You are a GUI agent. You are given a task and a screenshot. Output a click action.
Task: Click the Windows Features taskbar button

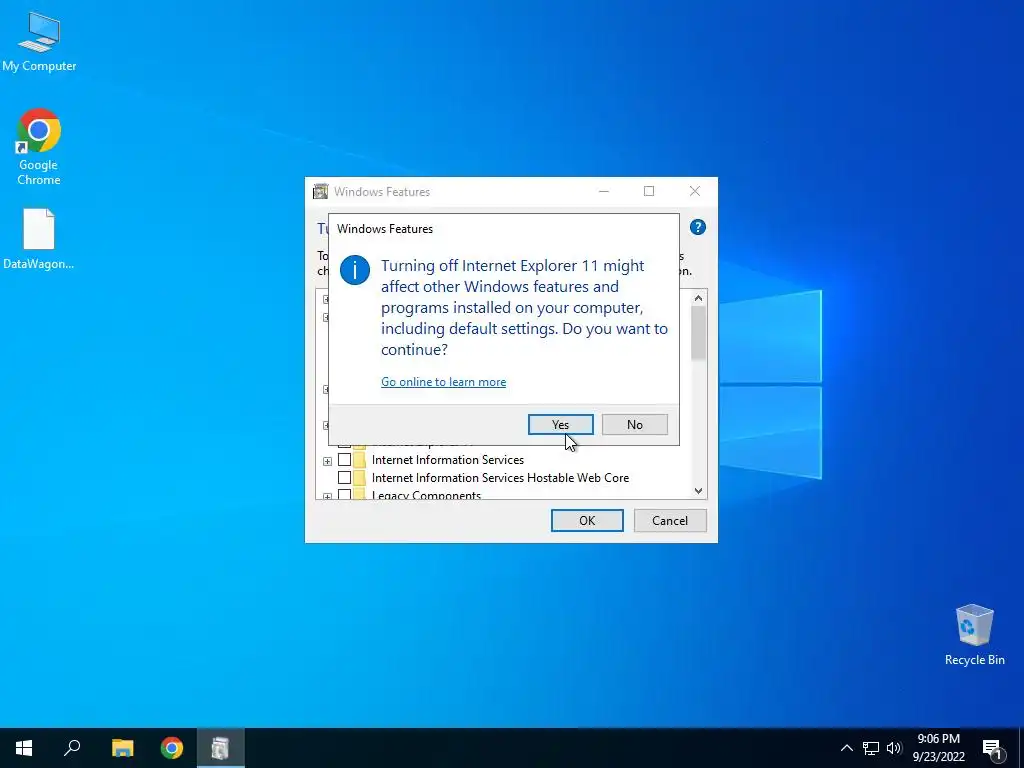pyautogui.click(x=221, y=748)
